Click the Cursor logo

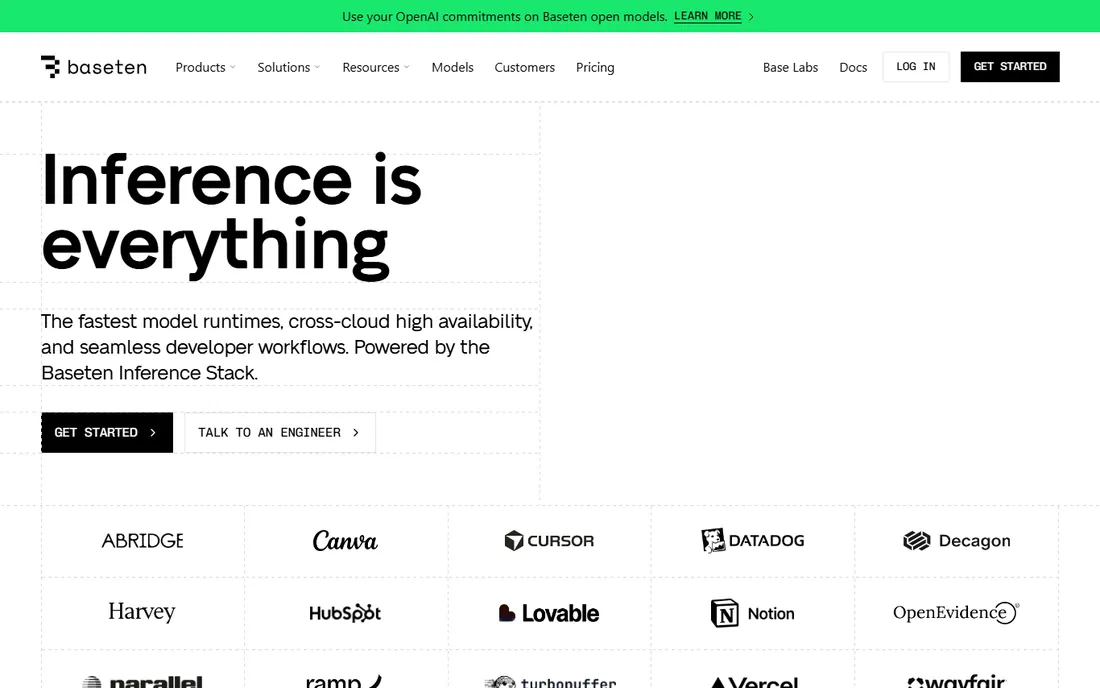(x=549, y=541)
